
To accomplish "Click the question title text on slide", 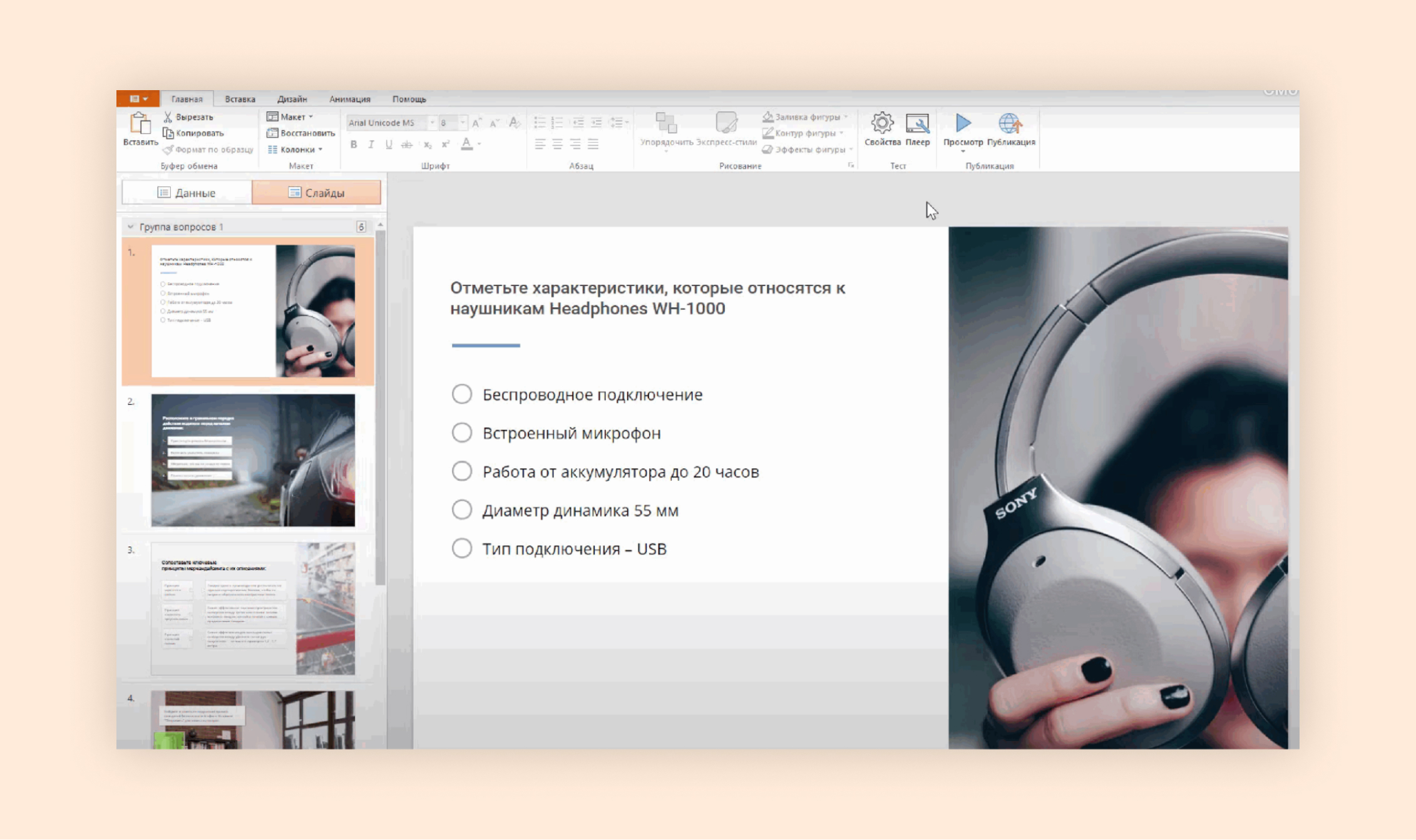I will point(648,298).
